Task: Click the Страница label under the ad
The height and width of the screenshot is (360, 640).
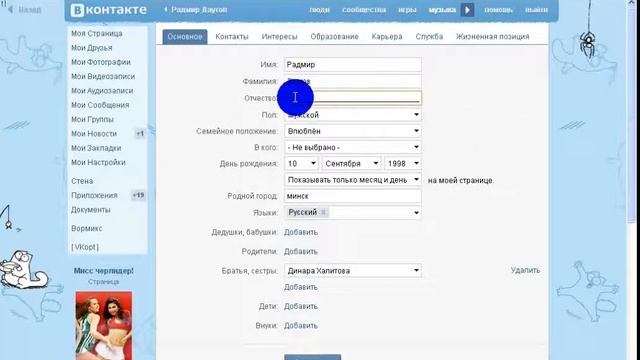Action: pyautogui.click(x=104, y=282)
